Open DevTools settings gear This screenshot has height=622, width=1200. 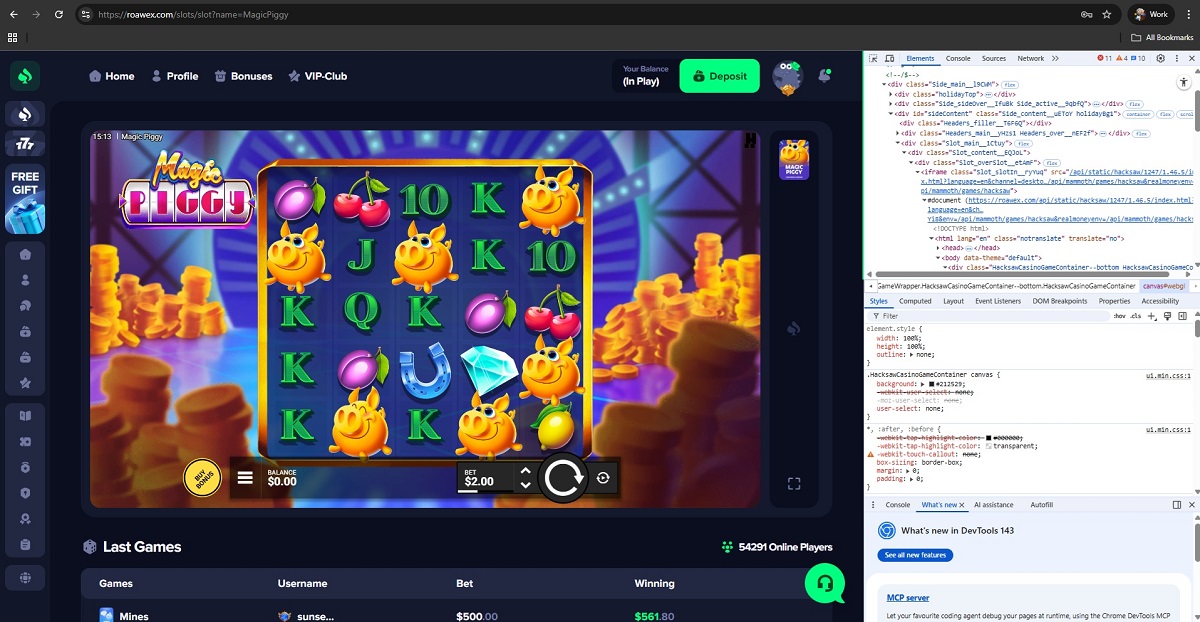pyautogui.click(x=1160, y=59)
